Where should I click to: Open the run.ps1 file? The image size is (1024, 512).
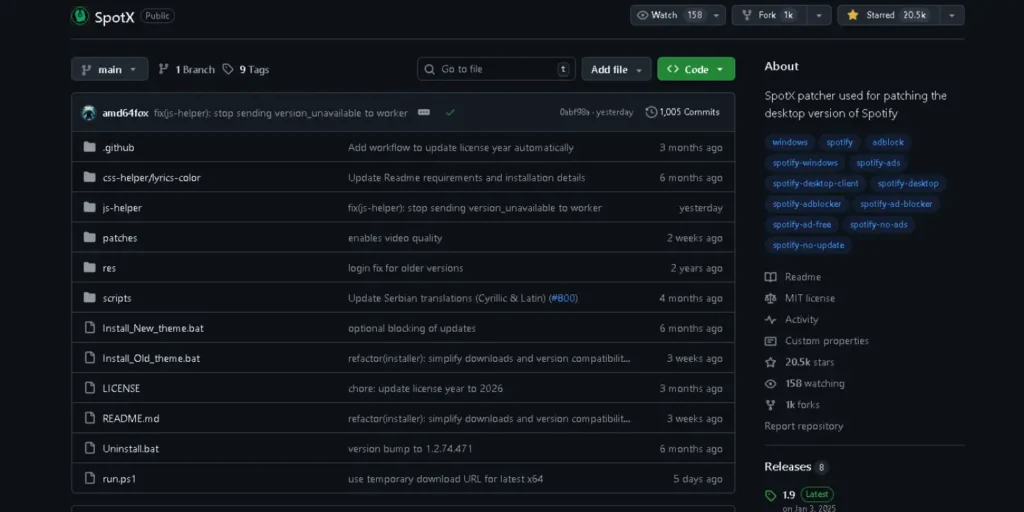pyautogui.click(x=119, y=478)
